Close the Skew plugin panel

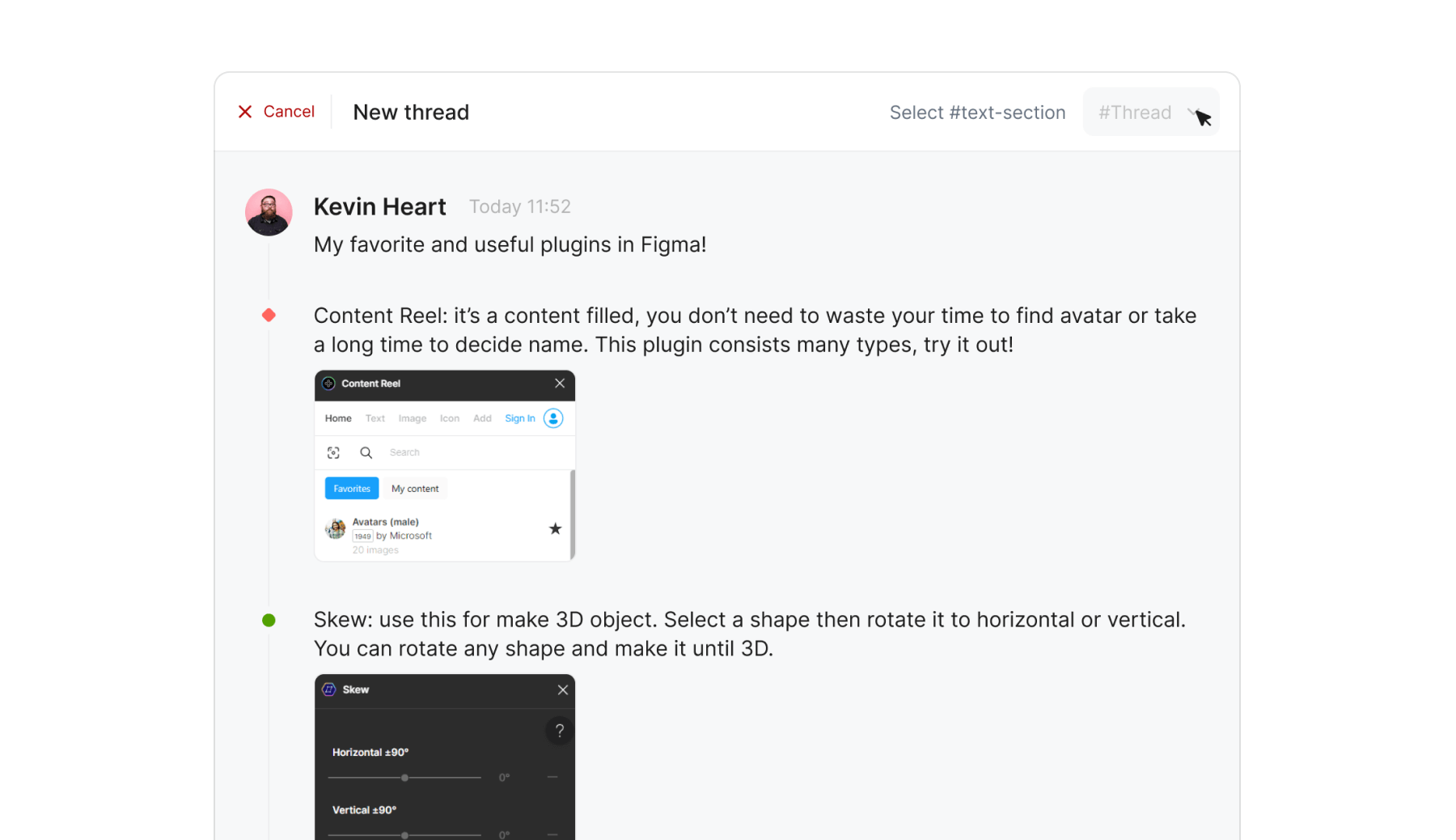(x=563, y=689)
